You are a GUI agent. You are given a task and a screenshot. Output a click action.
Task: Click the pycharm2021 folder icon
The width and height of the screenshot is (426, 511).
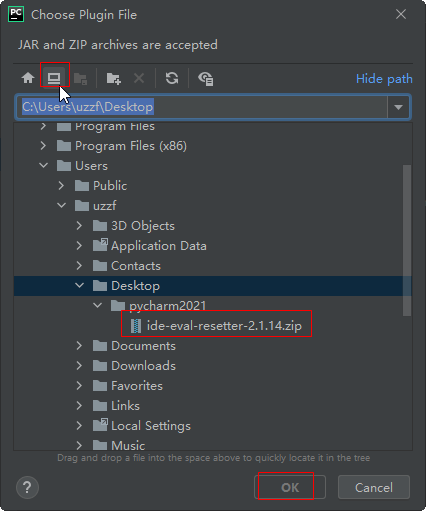(x=118, y=306)
